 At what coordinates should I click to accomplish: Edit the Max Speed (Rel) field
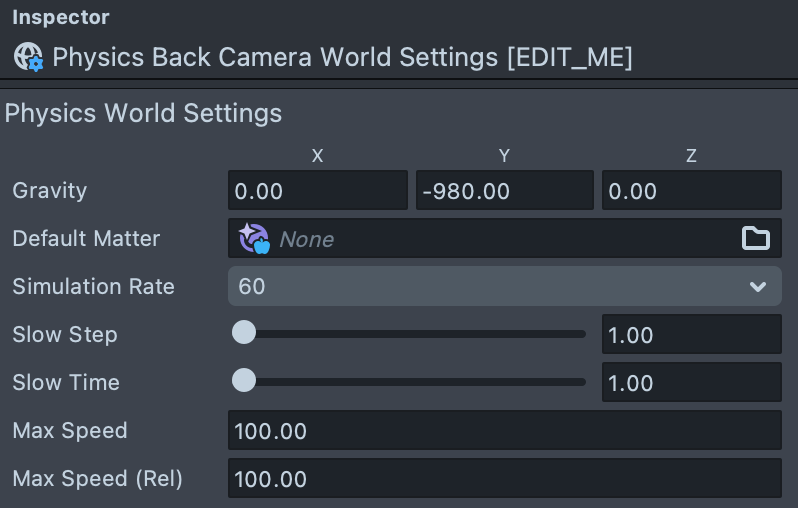tap(504, 479)
